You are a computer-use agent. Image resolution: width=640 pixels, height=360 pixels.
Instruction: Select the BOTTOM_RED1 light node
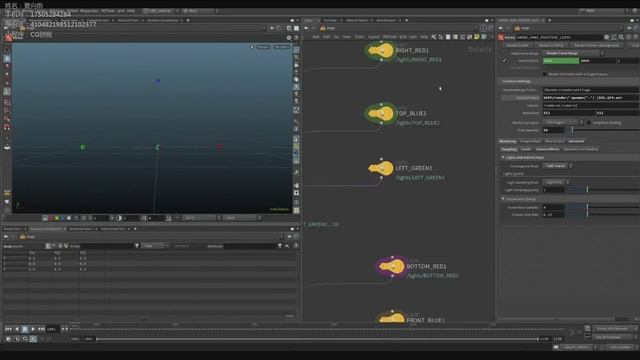pyautogui.click(x=392, y=267)
